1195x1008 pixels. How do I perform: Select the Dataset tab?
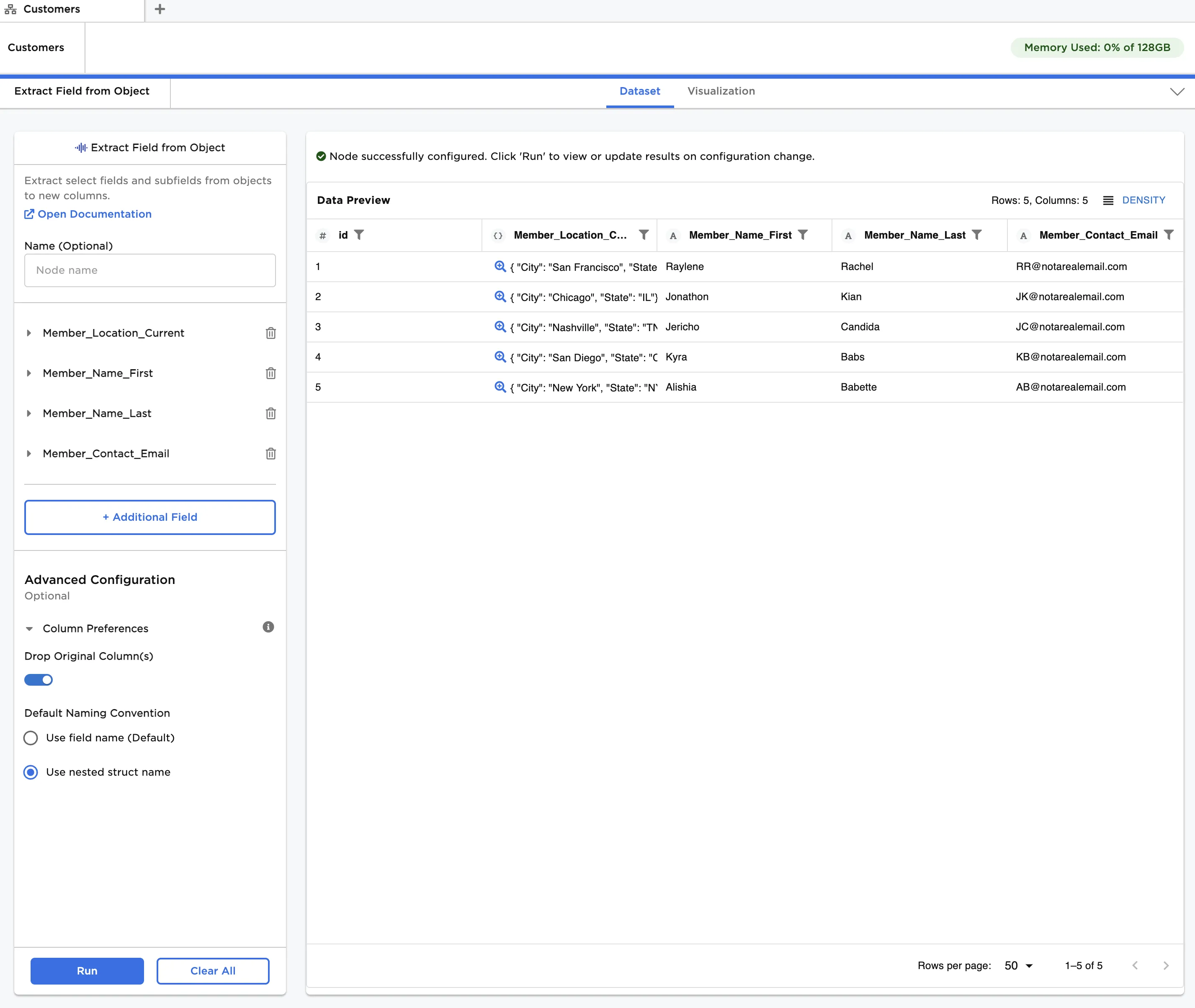click(639, 91)
